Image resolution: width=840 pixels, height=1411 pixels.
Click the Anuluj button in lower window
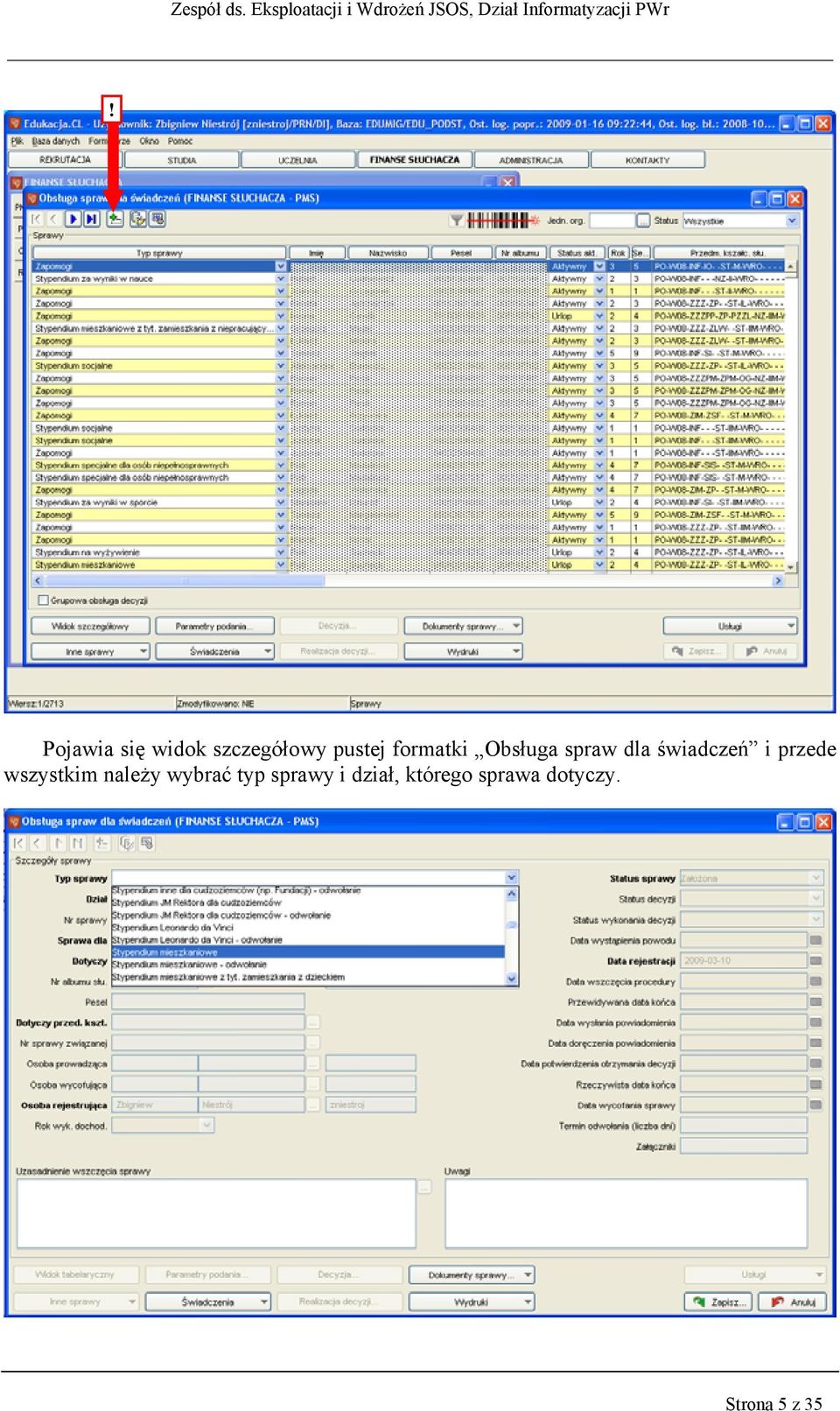click(794, 1302)
